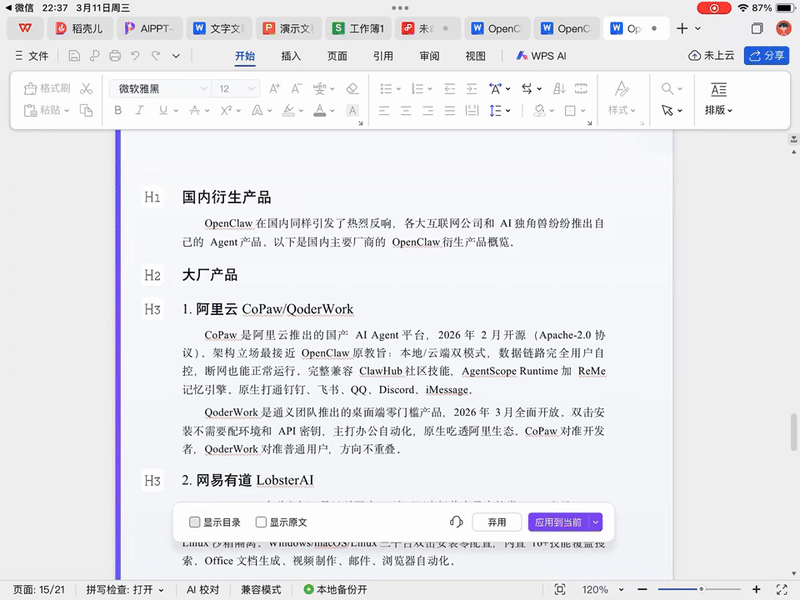Switch to the 引用 tab
Screen dimensions: 800x600
point(383,56)
